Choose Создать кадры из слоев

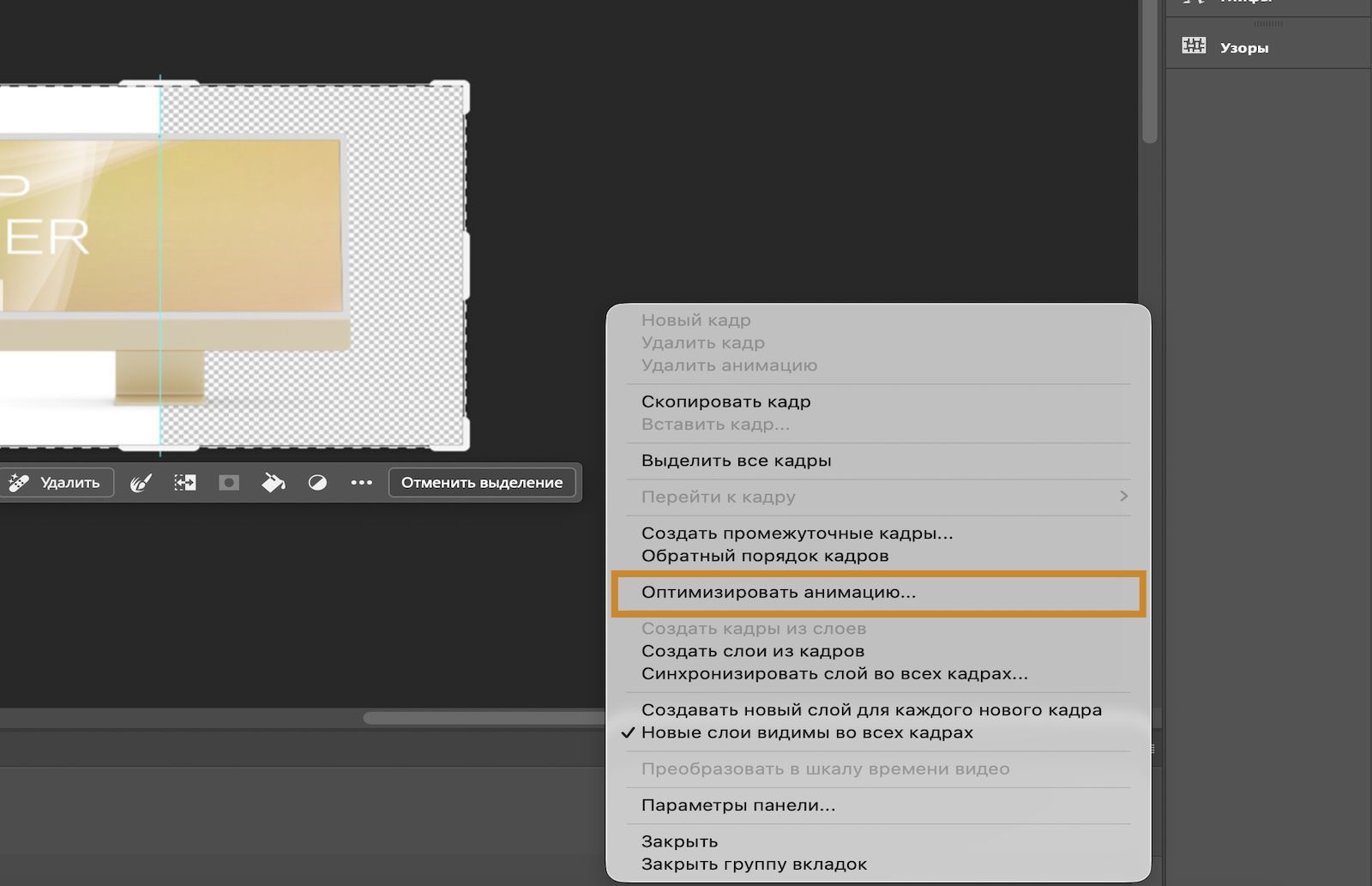[x=878, y=629]
